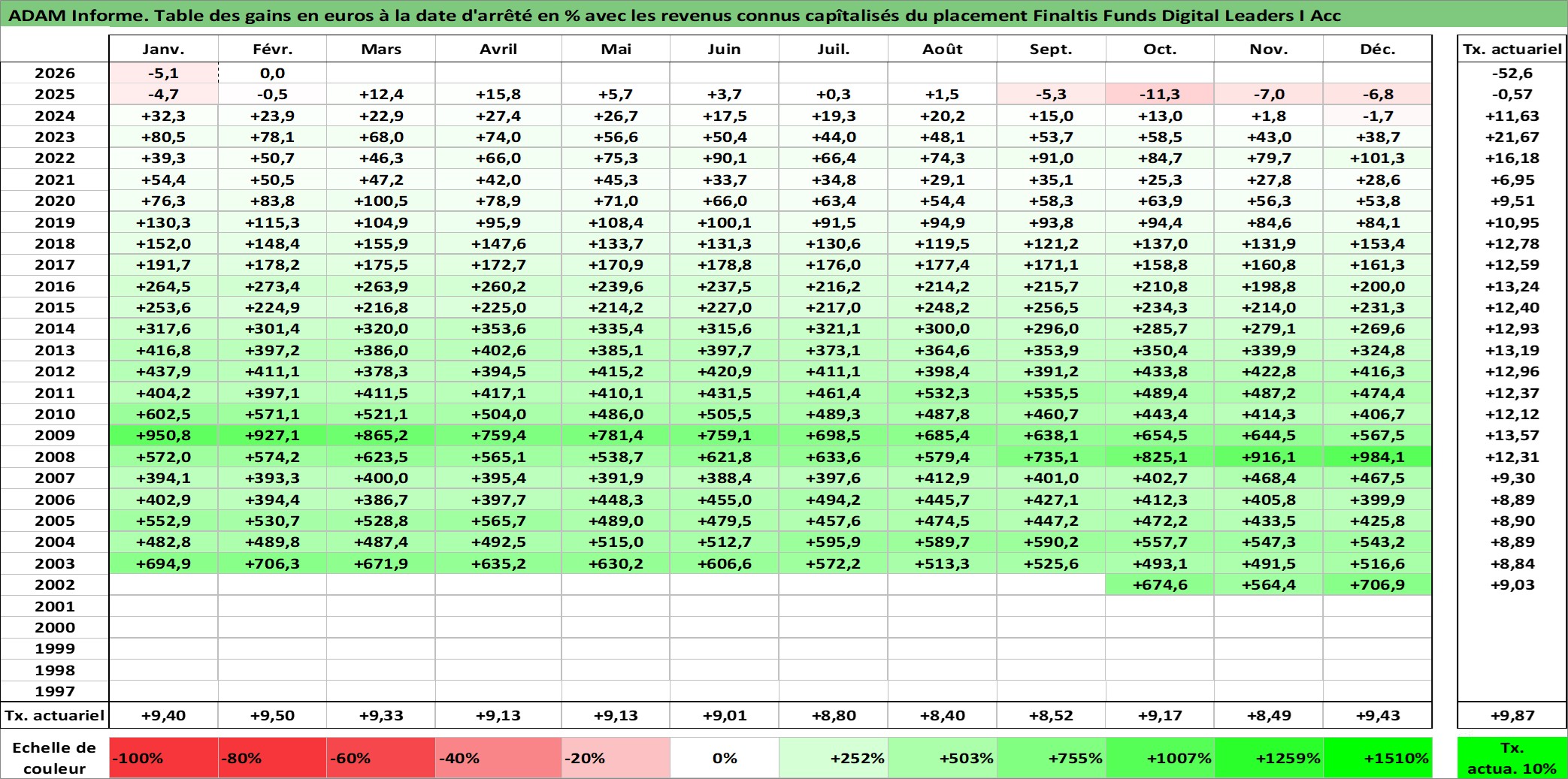Select the Févr. column header
The image size is (1568, 779).
tap(272, 49)
